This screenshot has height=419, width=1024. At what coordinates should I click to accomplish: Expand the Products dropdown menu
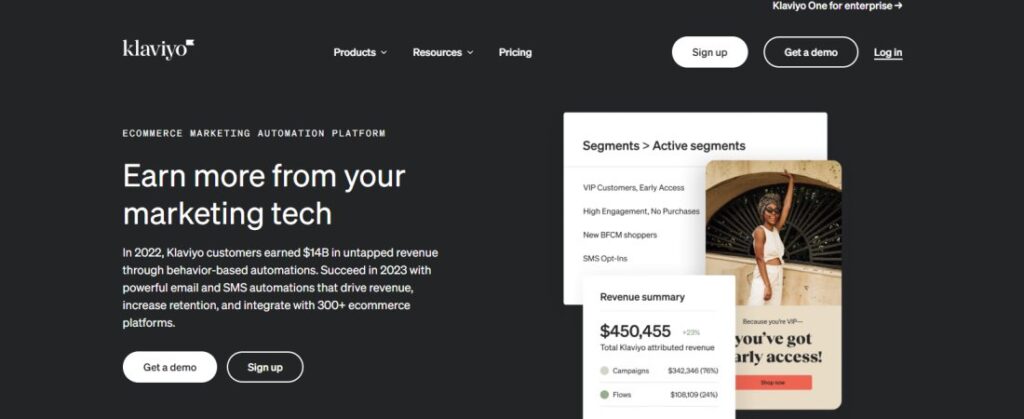(x=359, y=52)
